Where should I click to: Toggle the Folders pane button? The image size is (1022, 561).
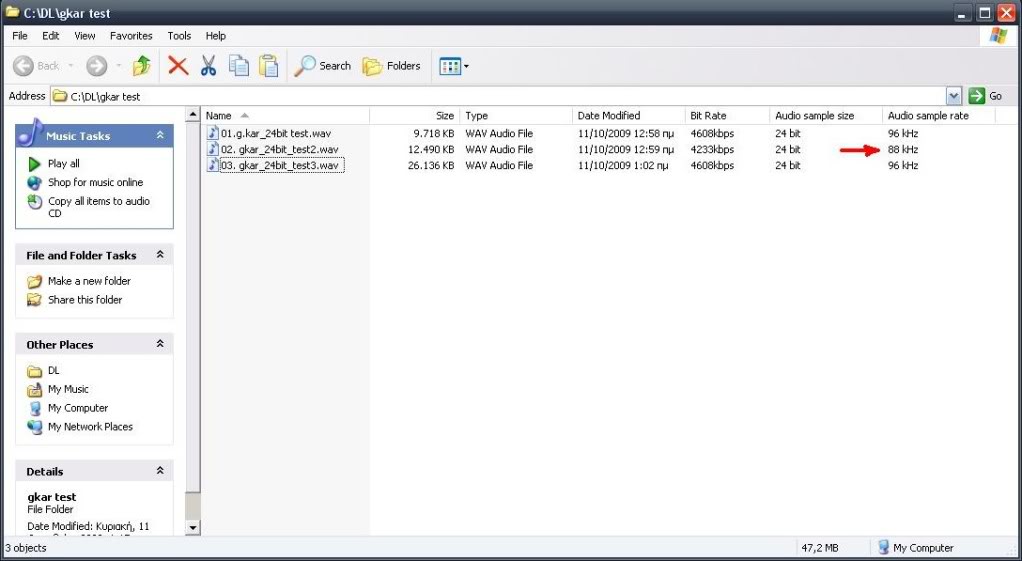(391, 66)
